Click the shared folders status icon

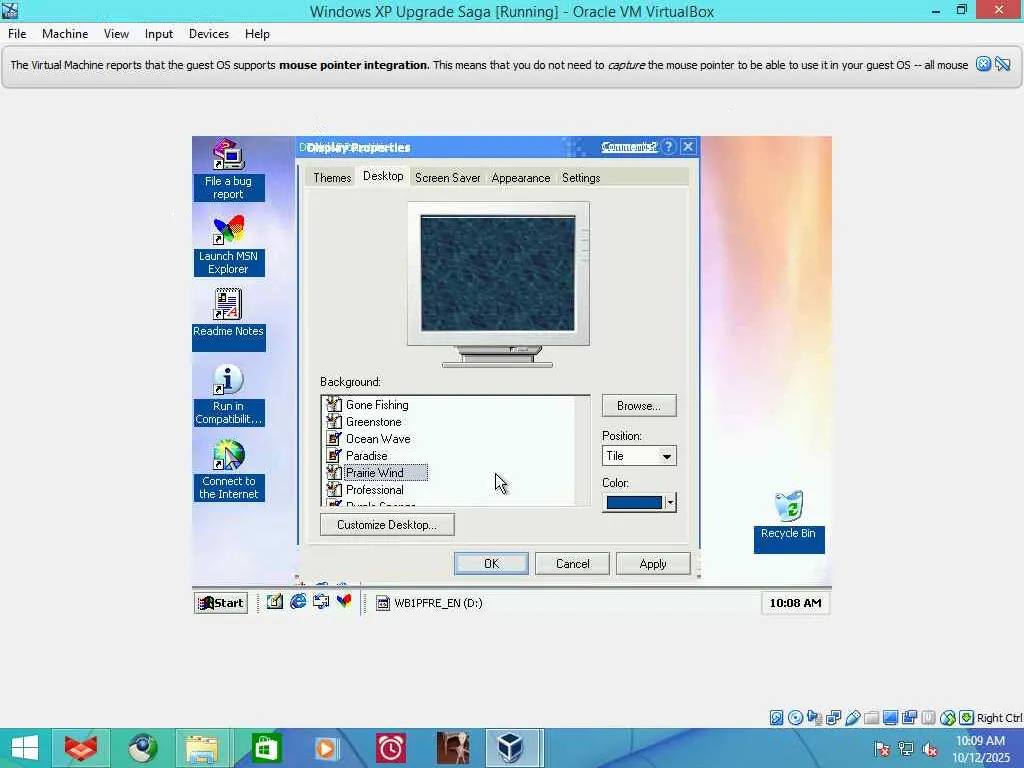pos(871,718)
